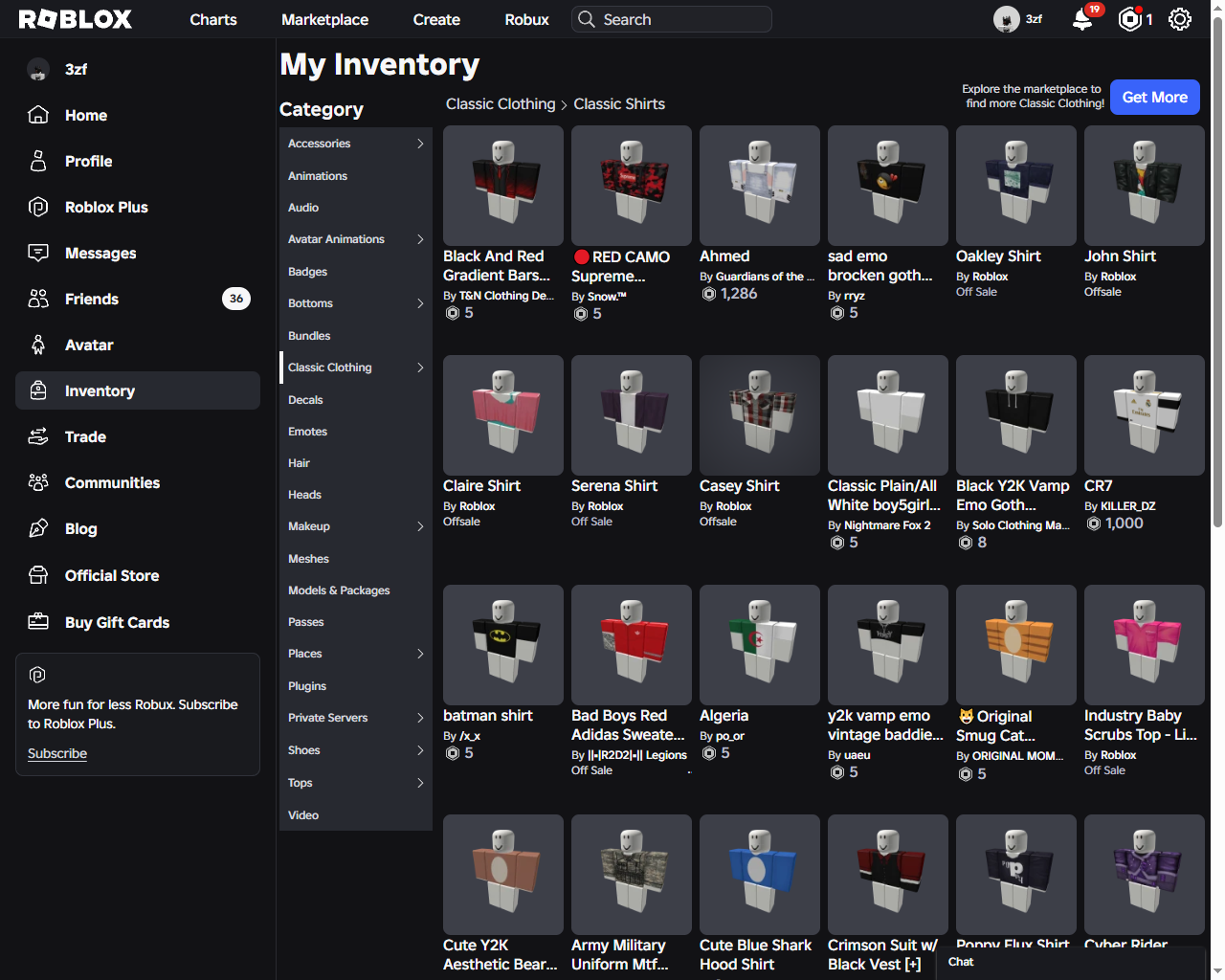Open the Casey Shirt thumbnail
Image resolution: width=1225 pixels, height=980 pixels.
760,415
